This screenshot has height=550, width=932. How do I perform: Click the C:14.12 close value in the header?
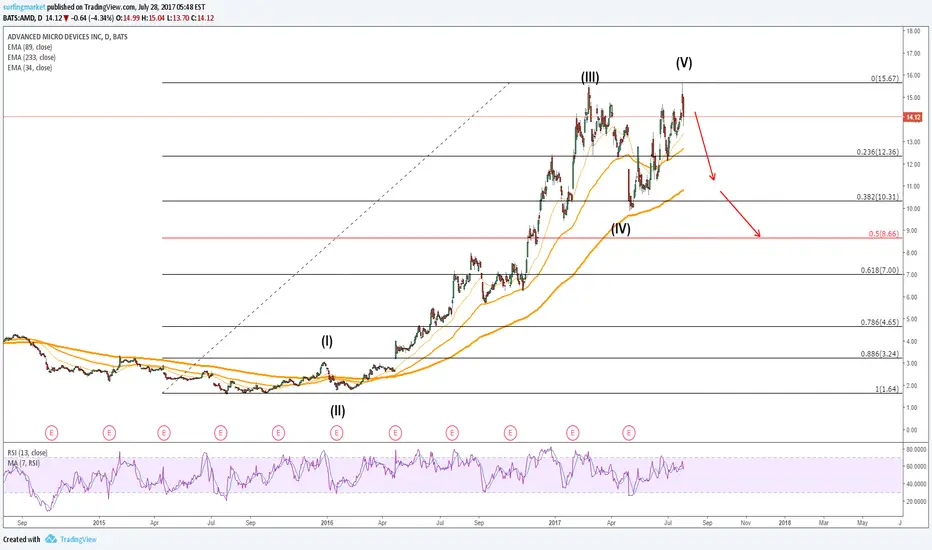pos(201,18)
